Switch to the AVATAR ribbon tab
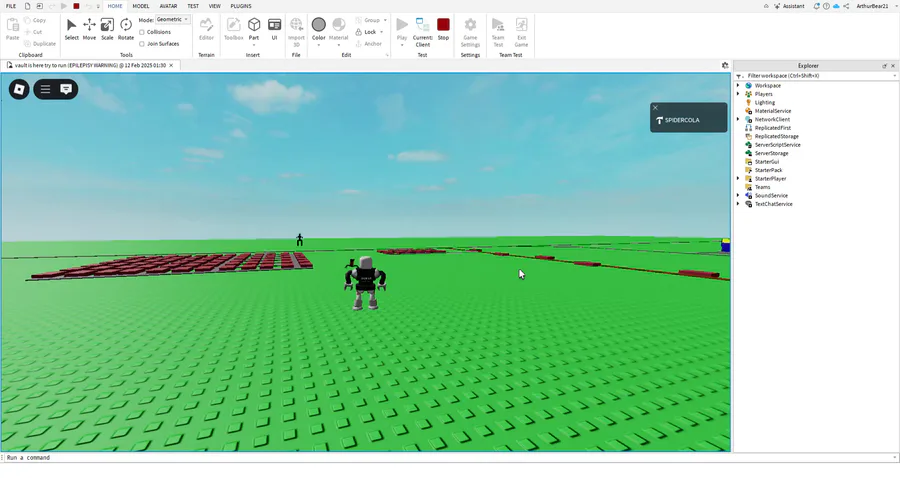The height and width of the screenshot is (478, 900). click(168, 6)
